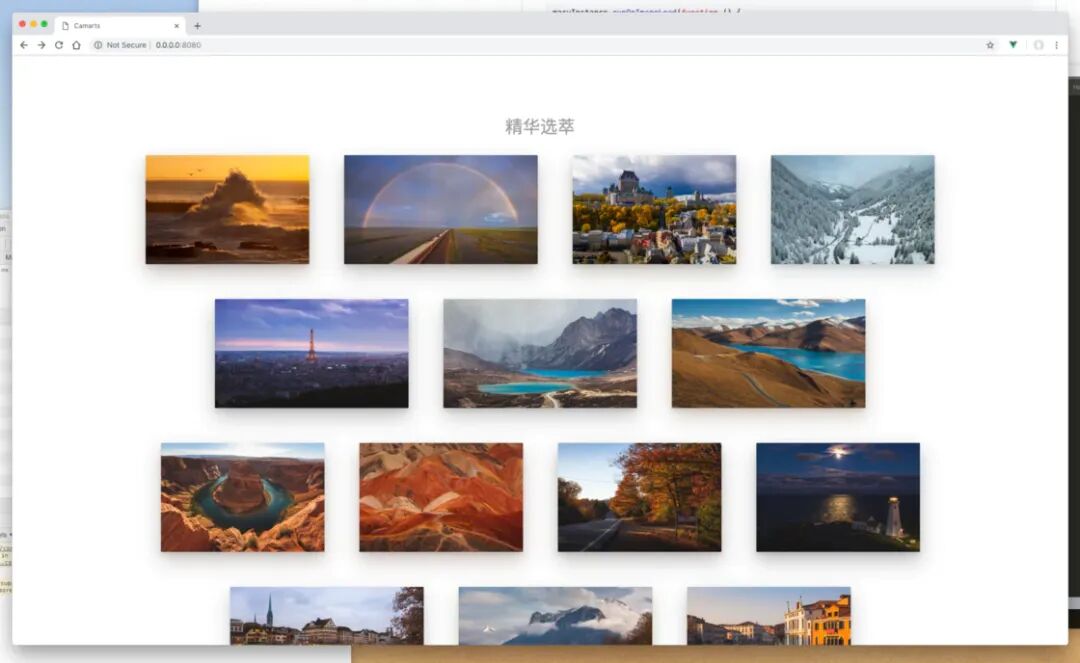Go back with the browser back arrow

point(24,45)
